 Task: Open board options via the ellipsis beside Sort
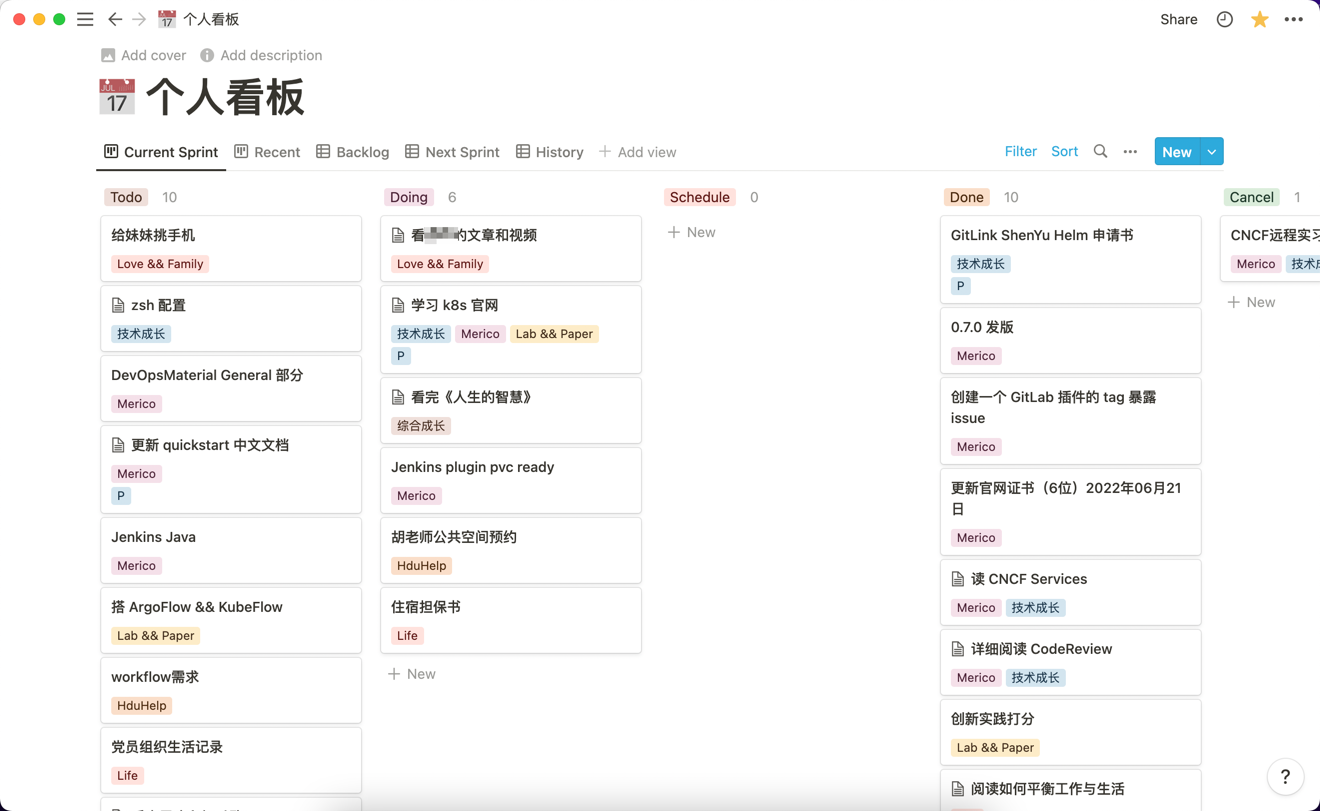1130,151
